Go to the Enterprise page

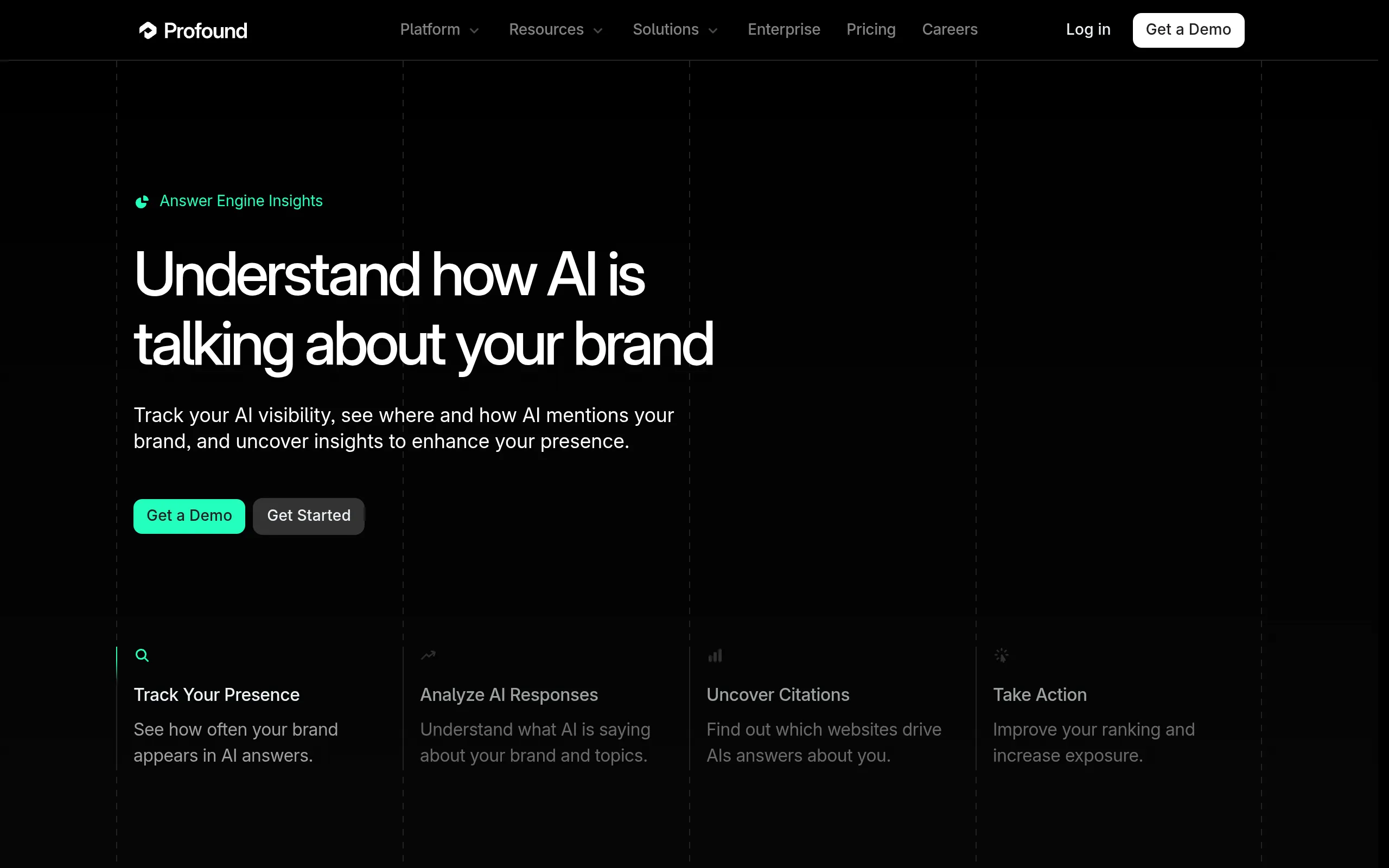tap(783, 29)
